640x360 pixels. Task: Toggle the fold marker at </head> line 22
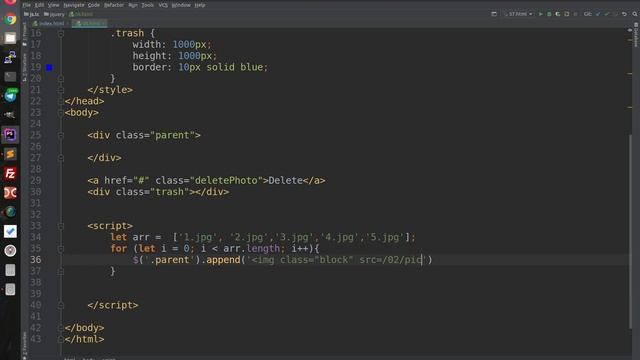[61, 101]
